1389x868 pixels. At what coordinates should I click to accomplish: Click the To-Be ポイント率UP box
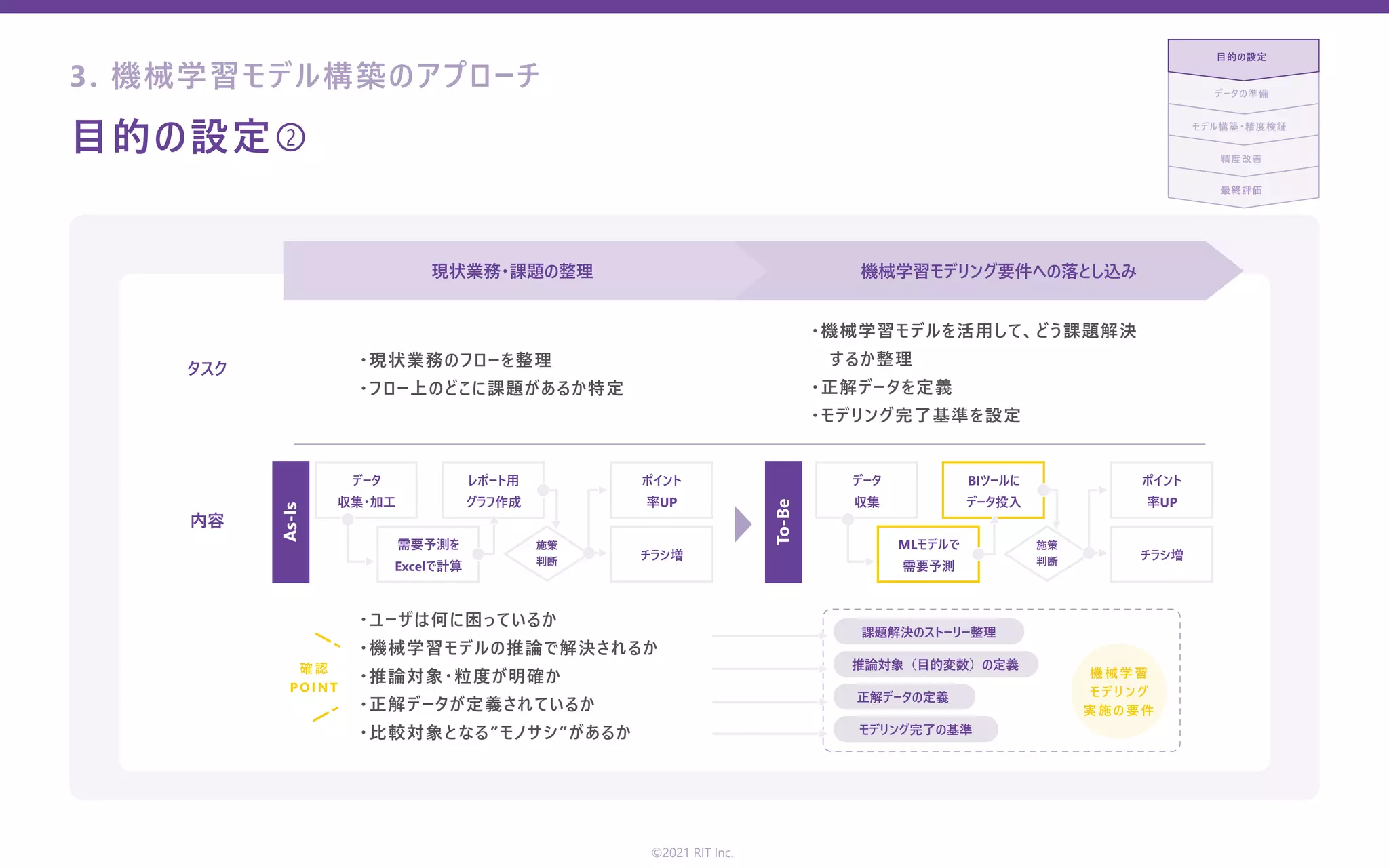point(1162,490)
